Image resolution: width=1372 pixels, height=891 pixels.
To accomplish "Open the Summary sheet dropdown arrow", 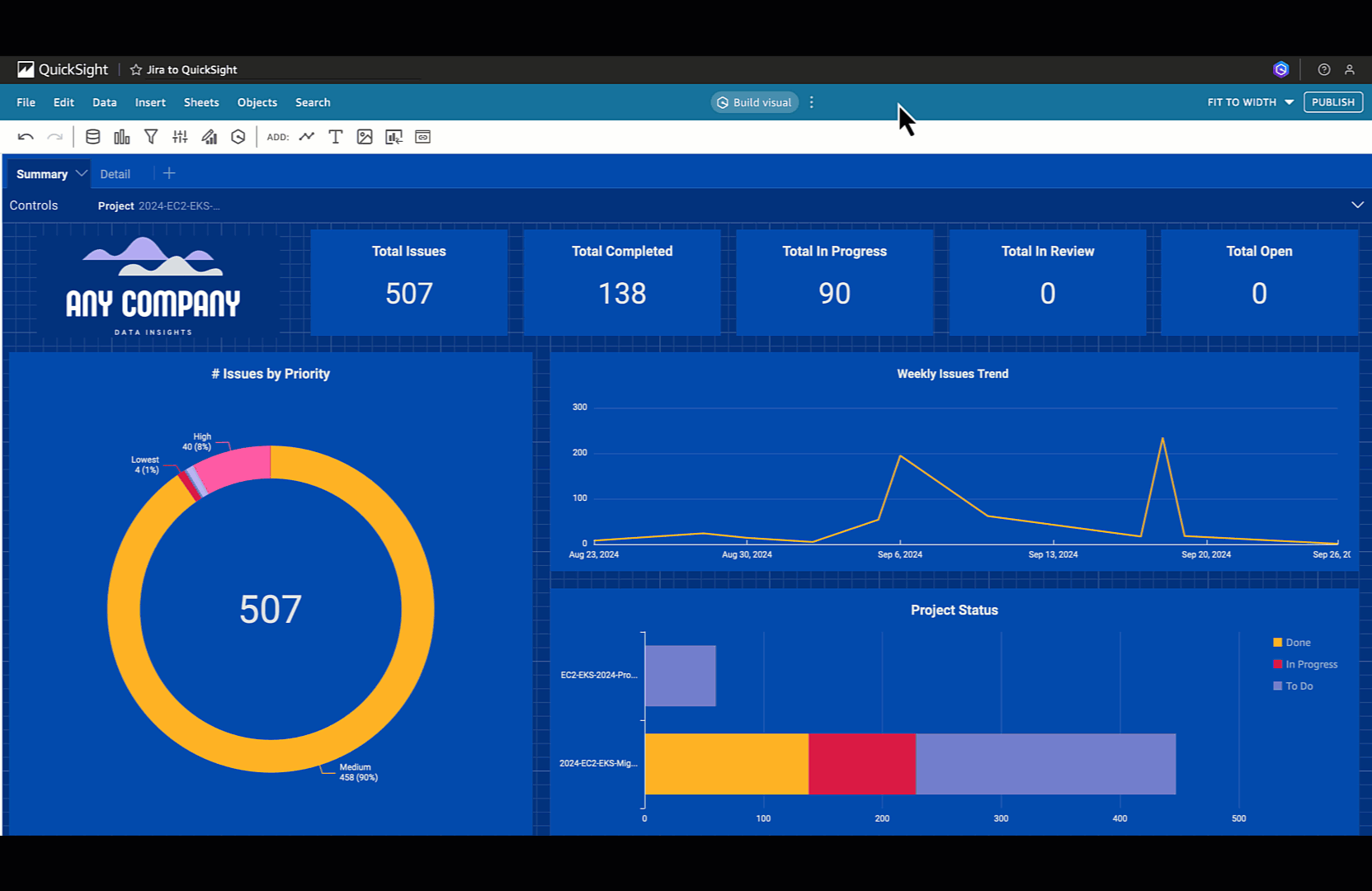I will [81, 173].
